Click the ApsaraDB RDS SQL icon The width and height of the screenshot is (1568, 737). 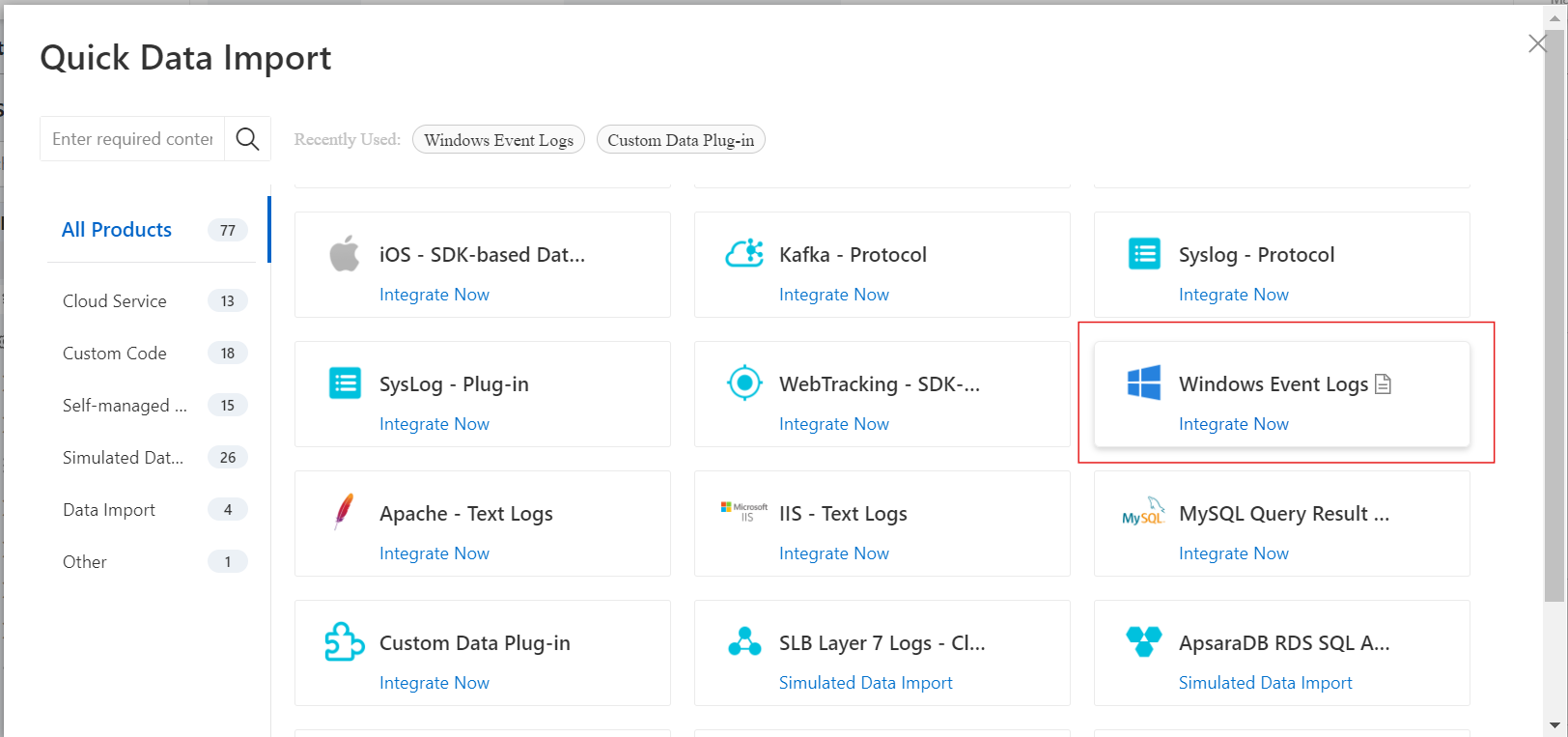1144,641
